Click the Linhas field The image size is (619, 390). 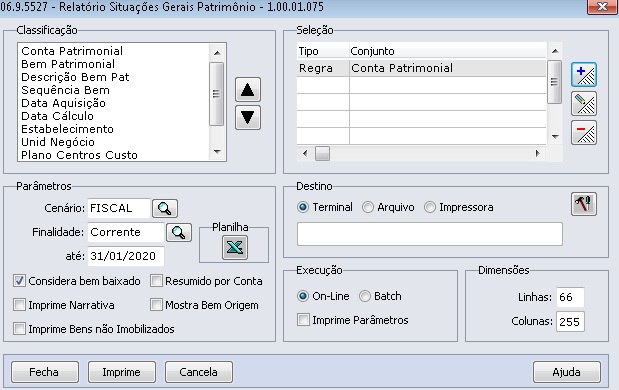570,297
